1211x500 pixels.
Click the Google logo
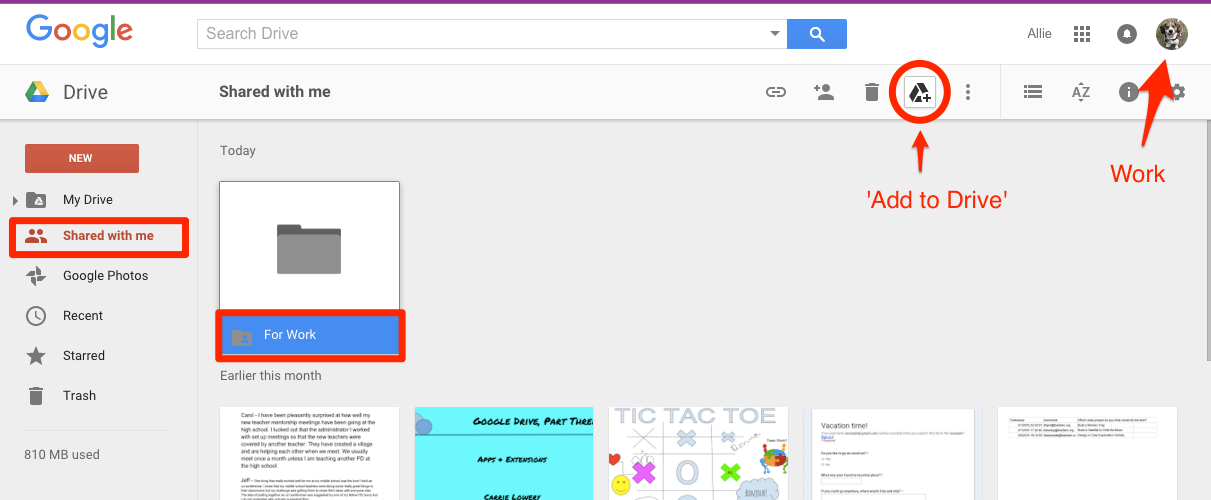79,32
